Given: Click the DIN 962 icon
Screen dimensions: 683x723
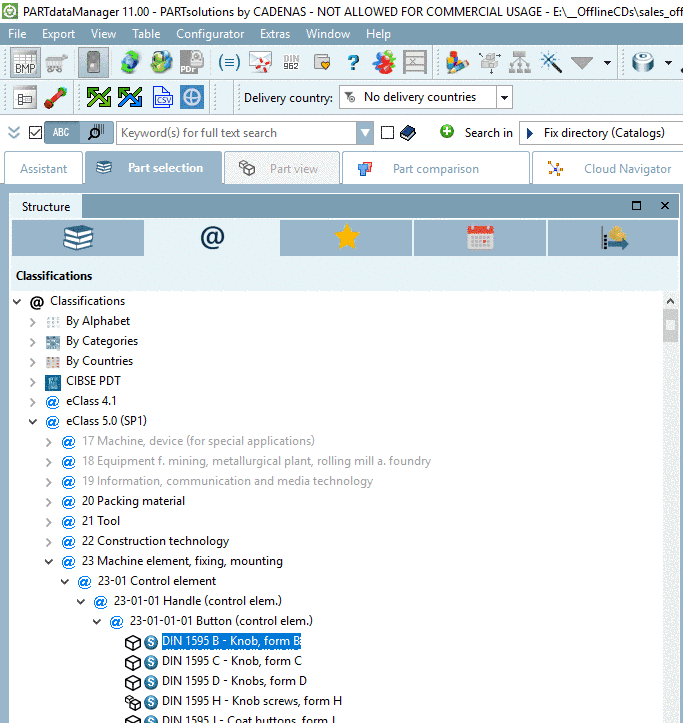Looking at the screenshot, I should pos(291,62).
